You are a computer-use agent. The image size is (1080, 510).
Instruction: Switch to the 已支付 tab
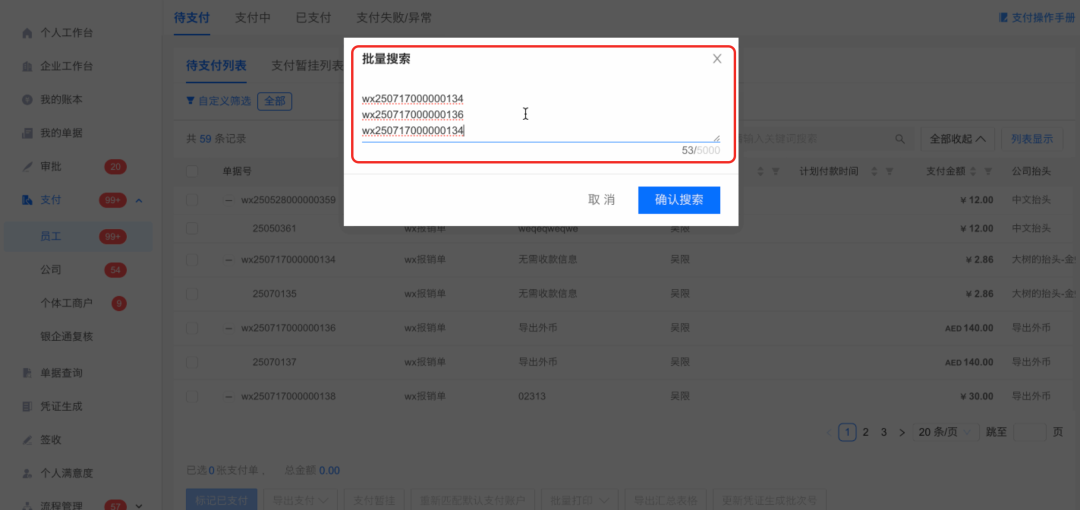[x=313, y=17]
